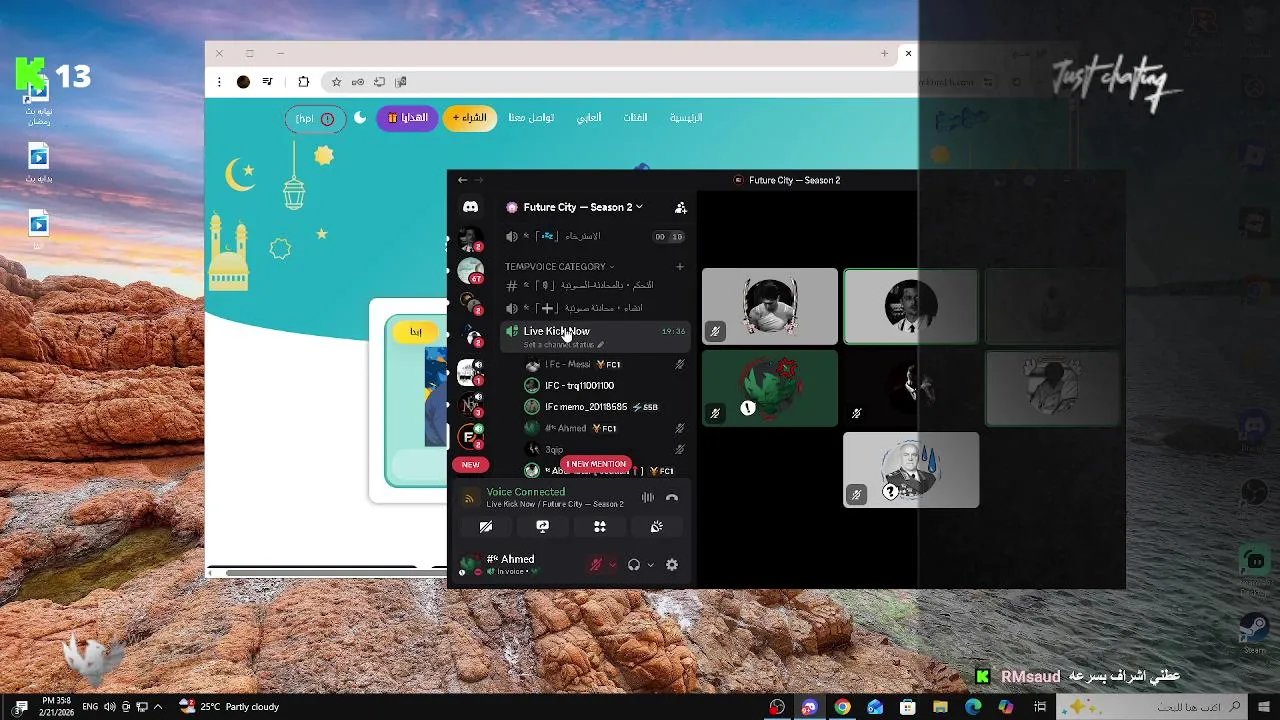Open the الفئات nav item
Viewport: 1280px width, 720px height.
pyautogui.click(x=635, y=118)
